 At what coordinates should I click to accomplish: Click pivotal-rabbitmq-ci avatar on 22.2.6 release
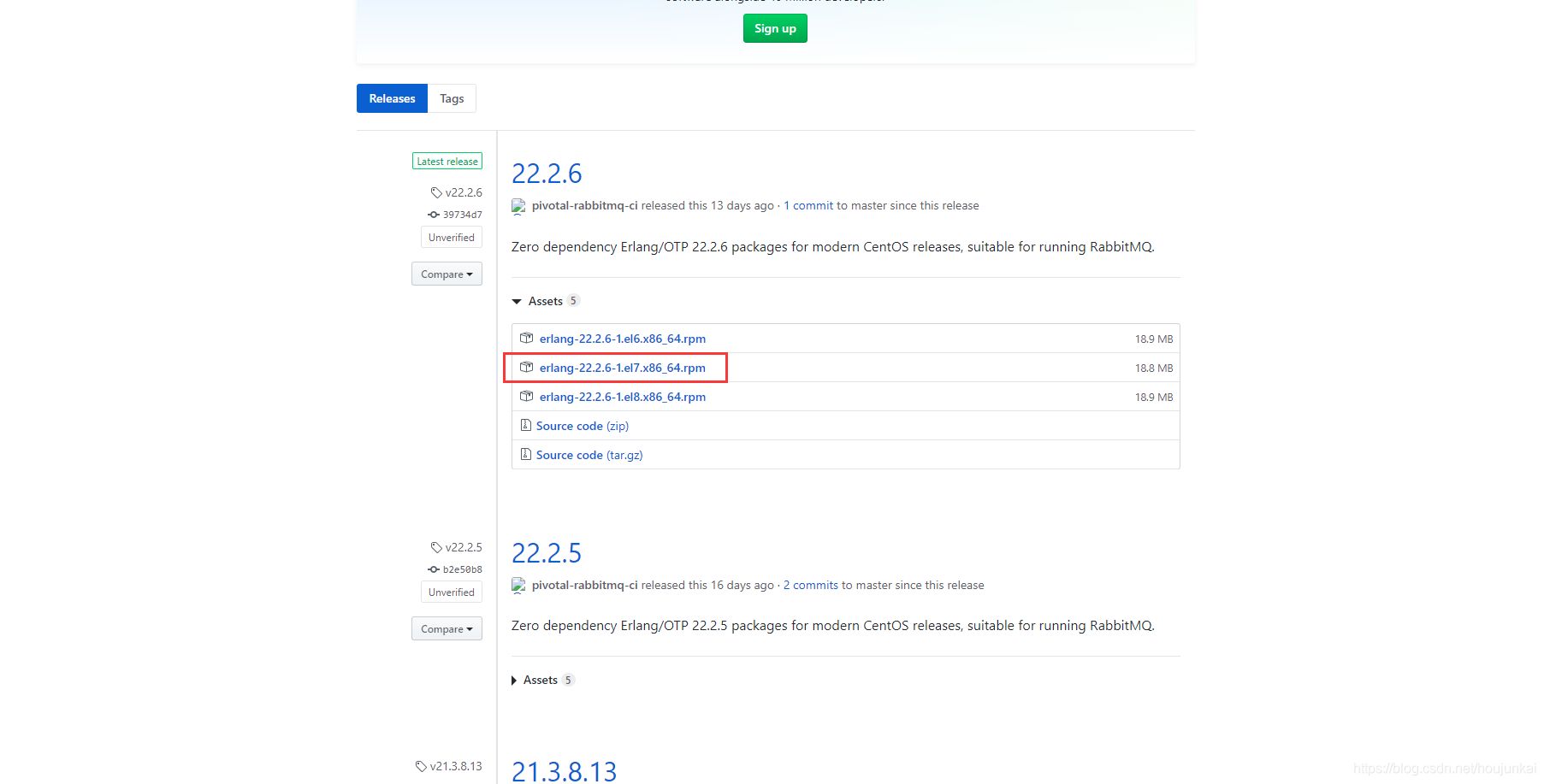point(518,206)
